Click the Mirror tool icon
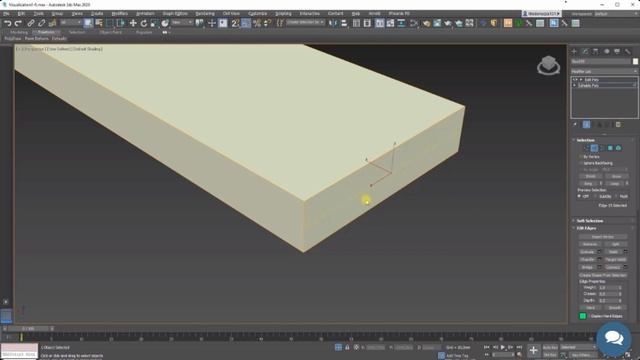The image size is (640, 360). [333, 23]
